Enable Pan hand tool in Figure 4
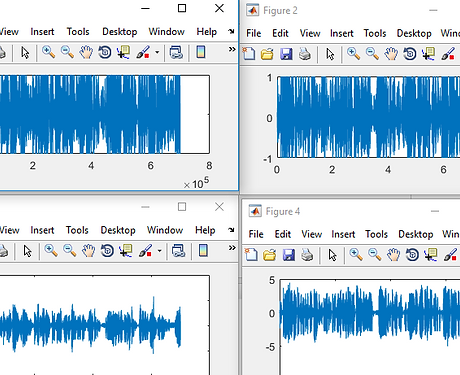This screenshot has height=375, width=460. point(393,255)
